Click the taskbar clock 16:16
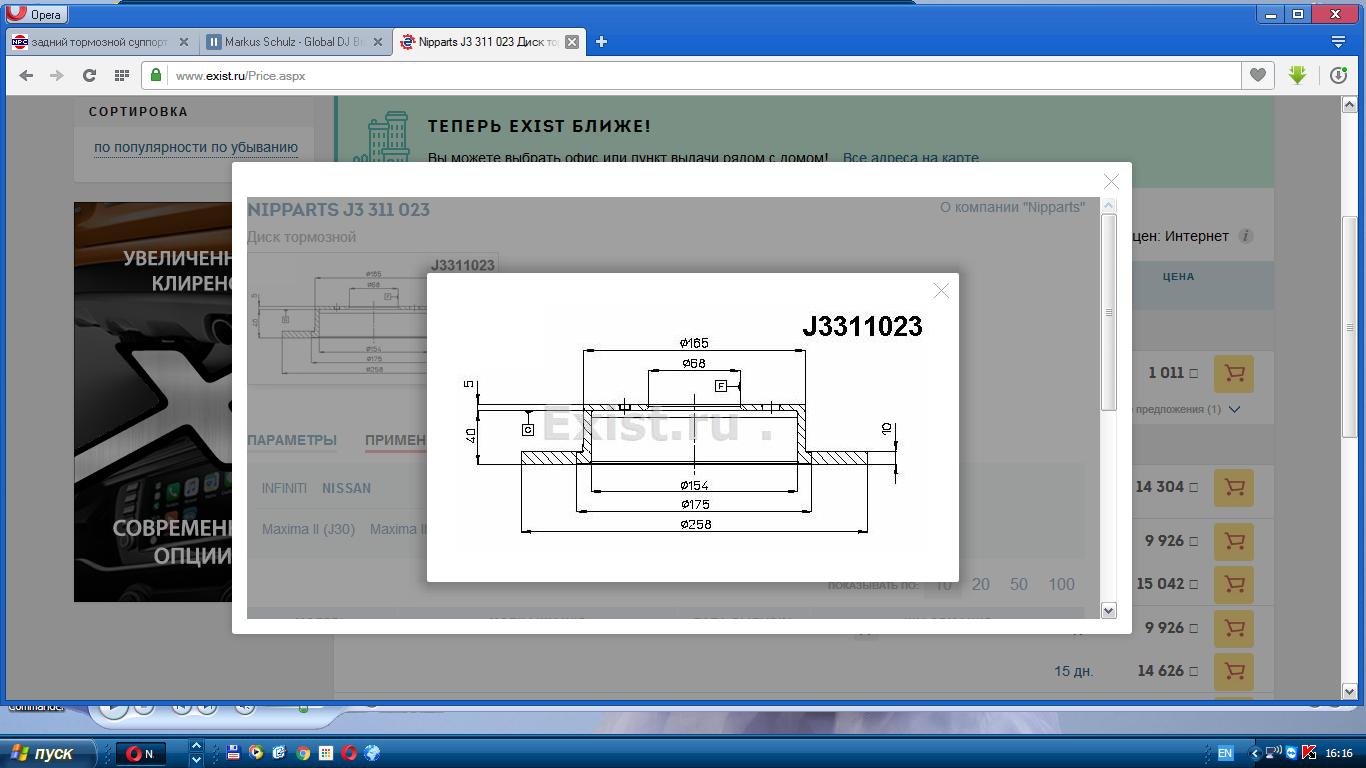This screenshot has width=1366, height=768. 1339,753
